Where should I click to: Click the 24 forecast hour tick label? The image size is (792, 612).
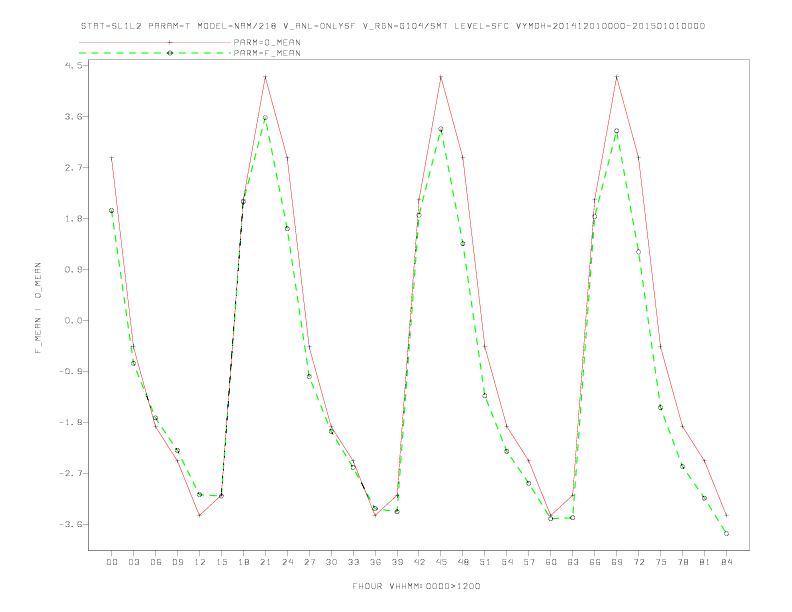click(x=287, y=562)
